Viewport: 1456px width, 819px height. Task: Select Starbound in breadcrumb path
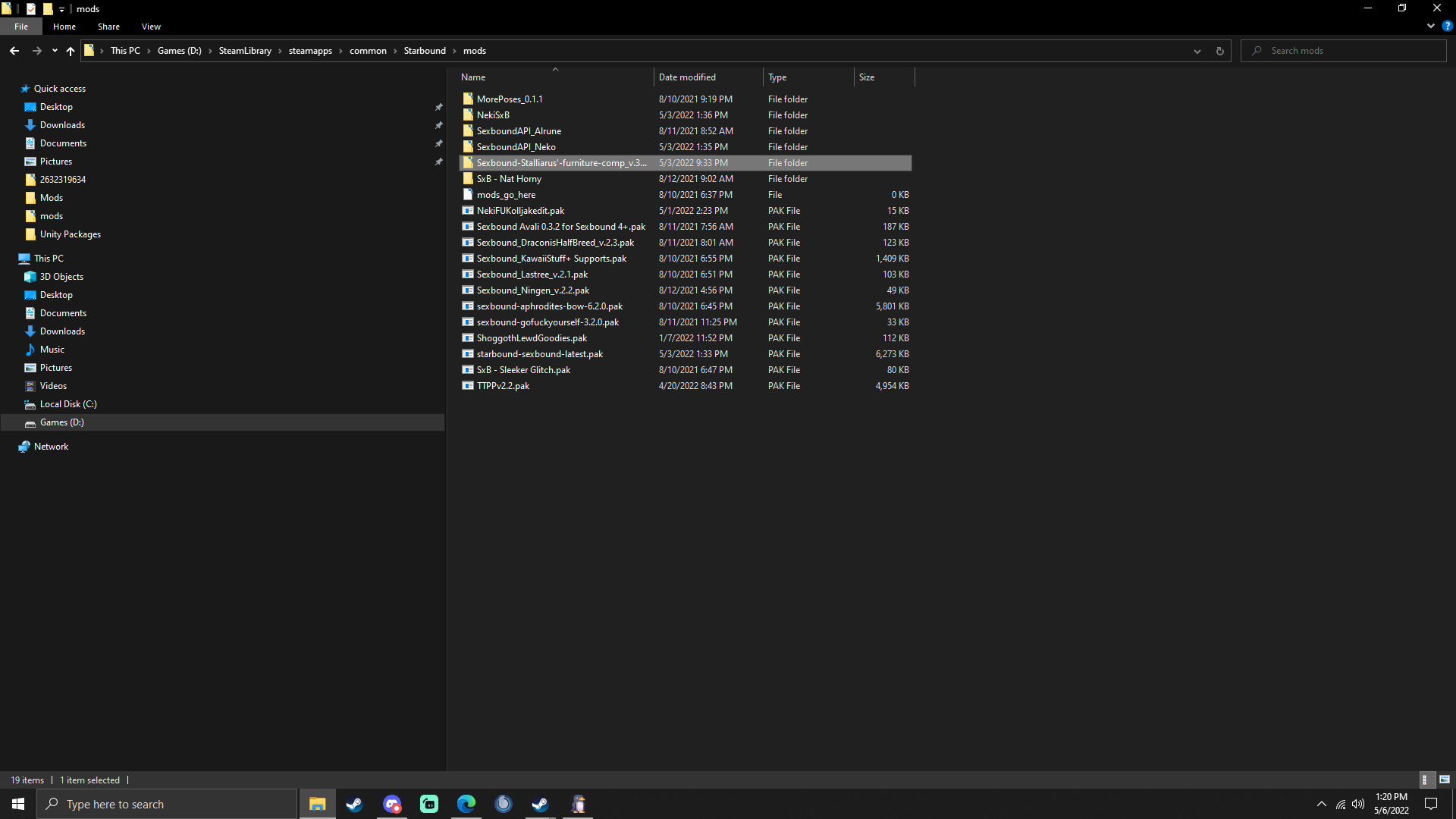[425, 51]
